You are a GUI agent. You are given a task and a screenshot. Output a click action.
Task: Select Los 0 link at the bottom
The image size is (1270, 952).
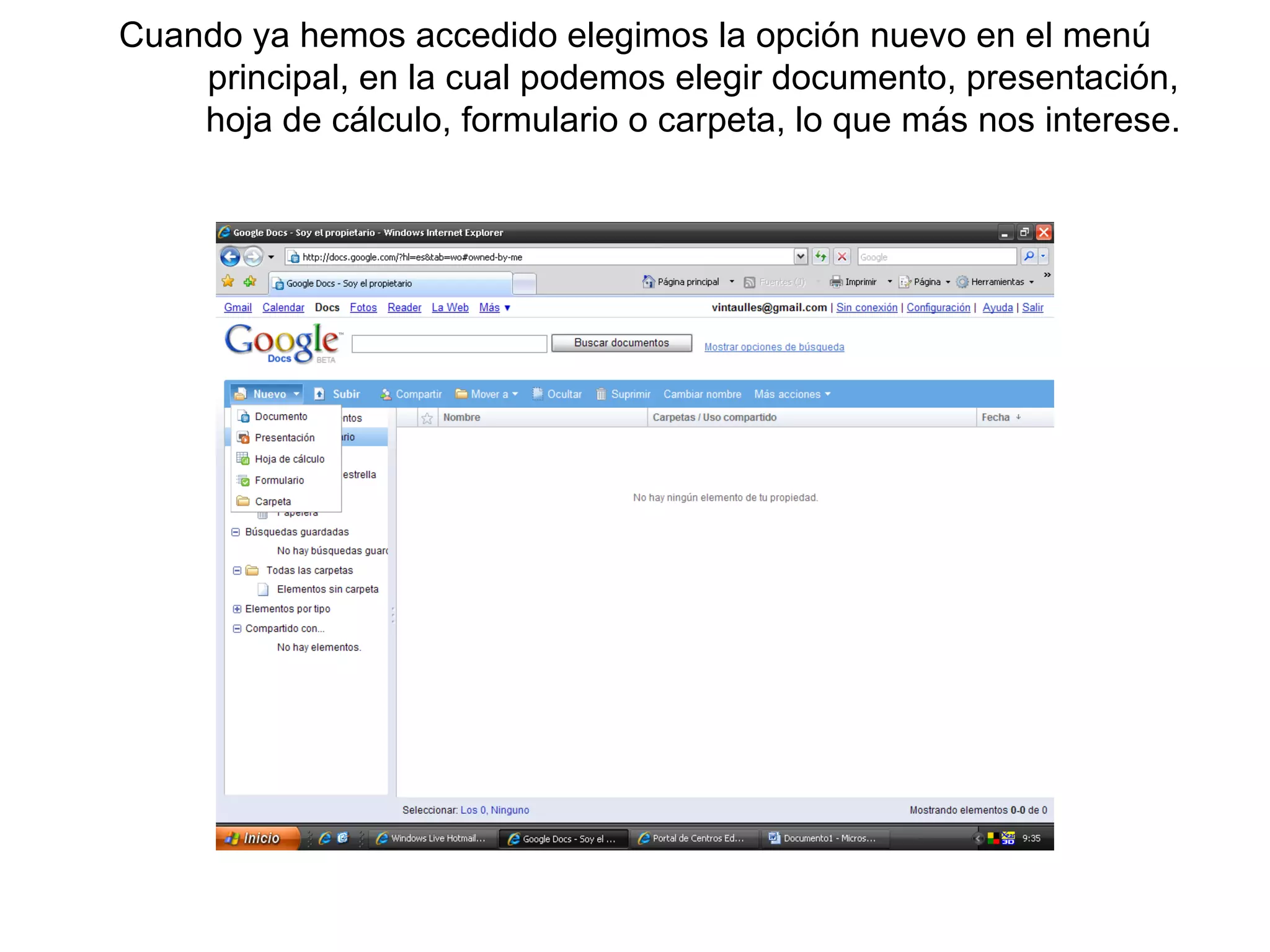(x=473, y=810)
